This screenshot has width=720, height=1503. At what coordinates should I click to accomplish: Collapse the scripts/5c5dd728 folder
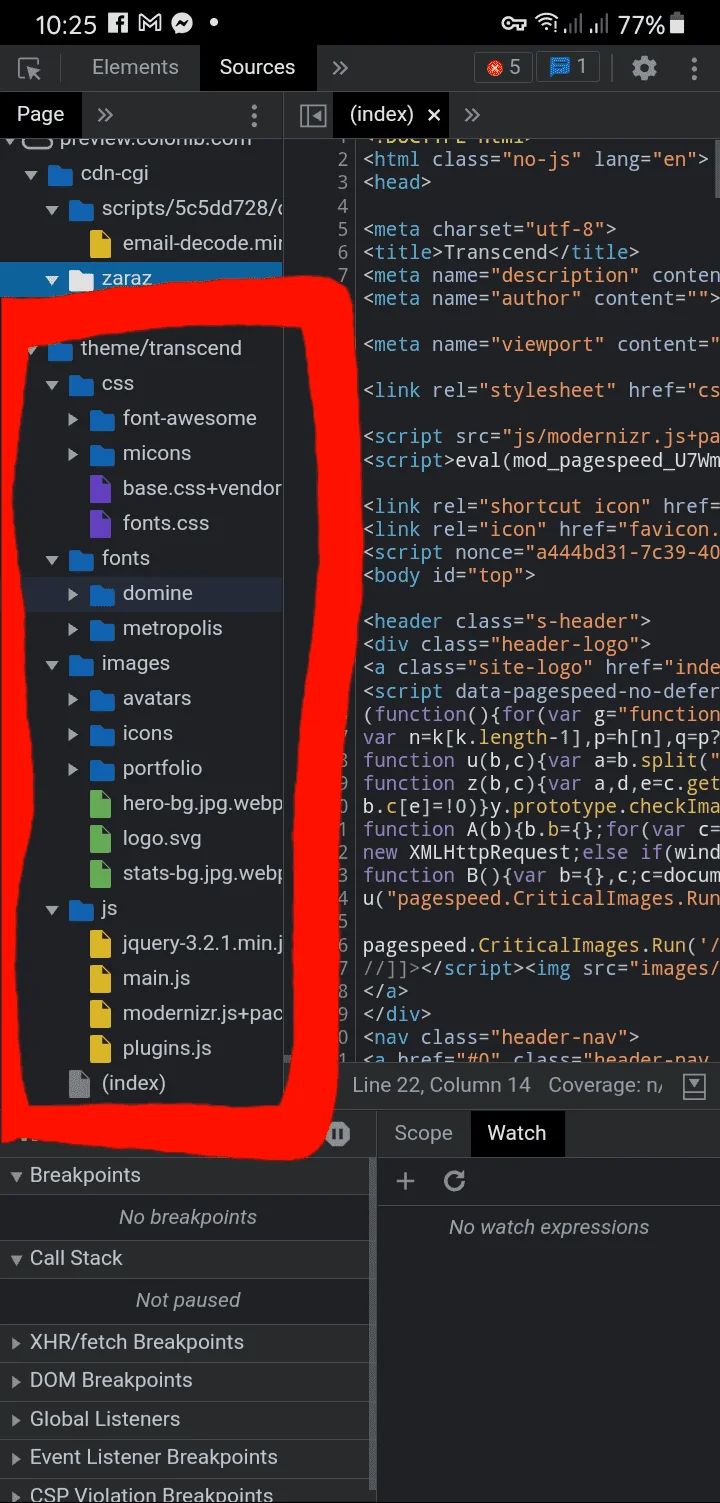coord(52,210)
